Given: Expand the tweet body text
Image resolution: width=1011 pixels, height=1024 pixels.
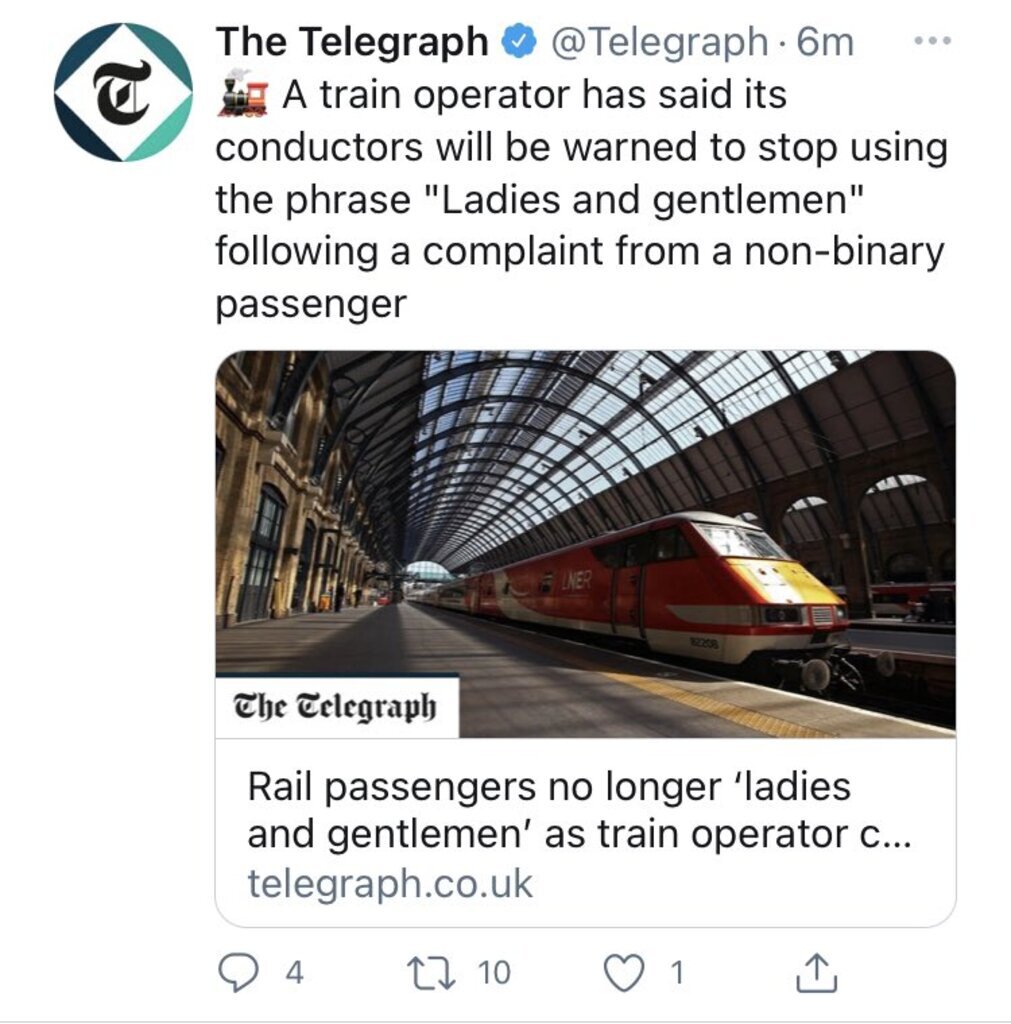Looking at the screenshot, I should [580, 198].
